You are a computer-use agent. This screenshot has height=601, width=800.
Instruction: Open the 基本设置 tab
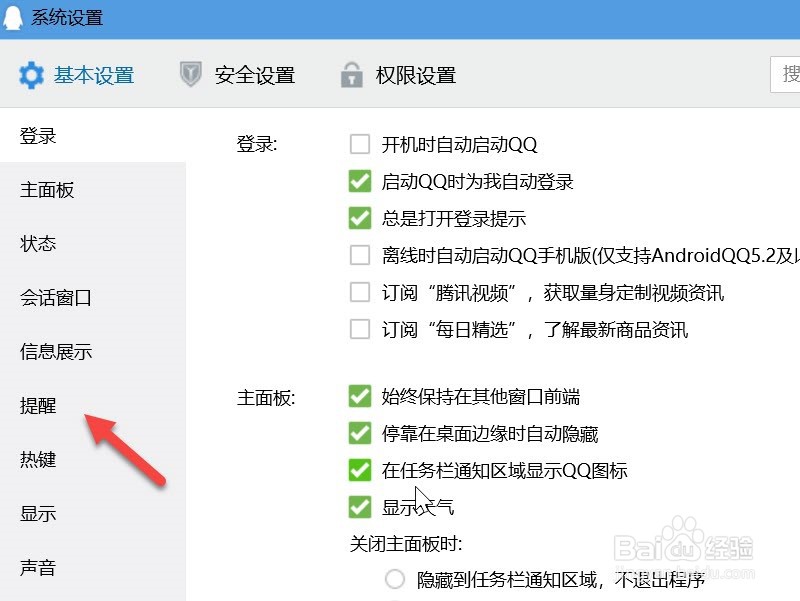pyautogui.click(x=77, y=75)
